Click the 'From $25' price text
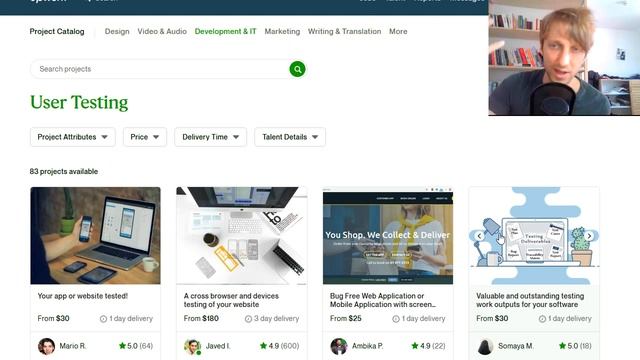The width and height of the screenshot is (640, 360). 346,318
